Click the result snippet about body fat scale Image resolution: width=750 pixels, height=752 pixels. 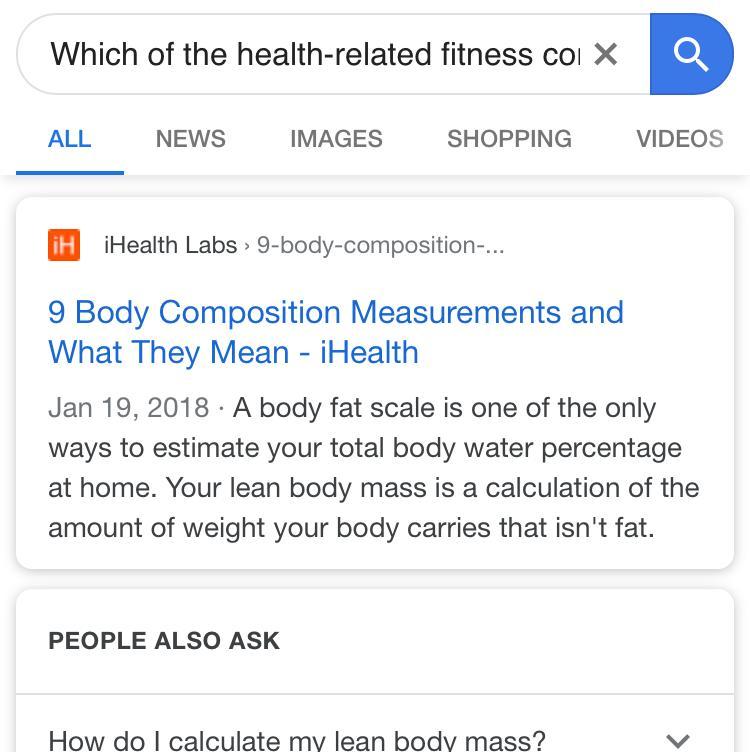pyautogui.click(x=374, y=468)
